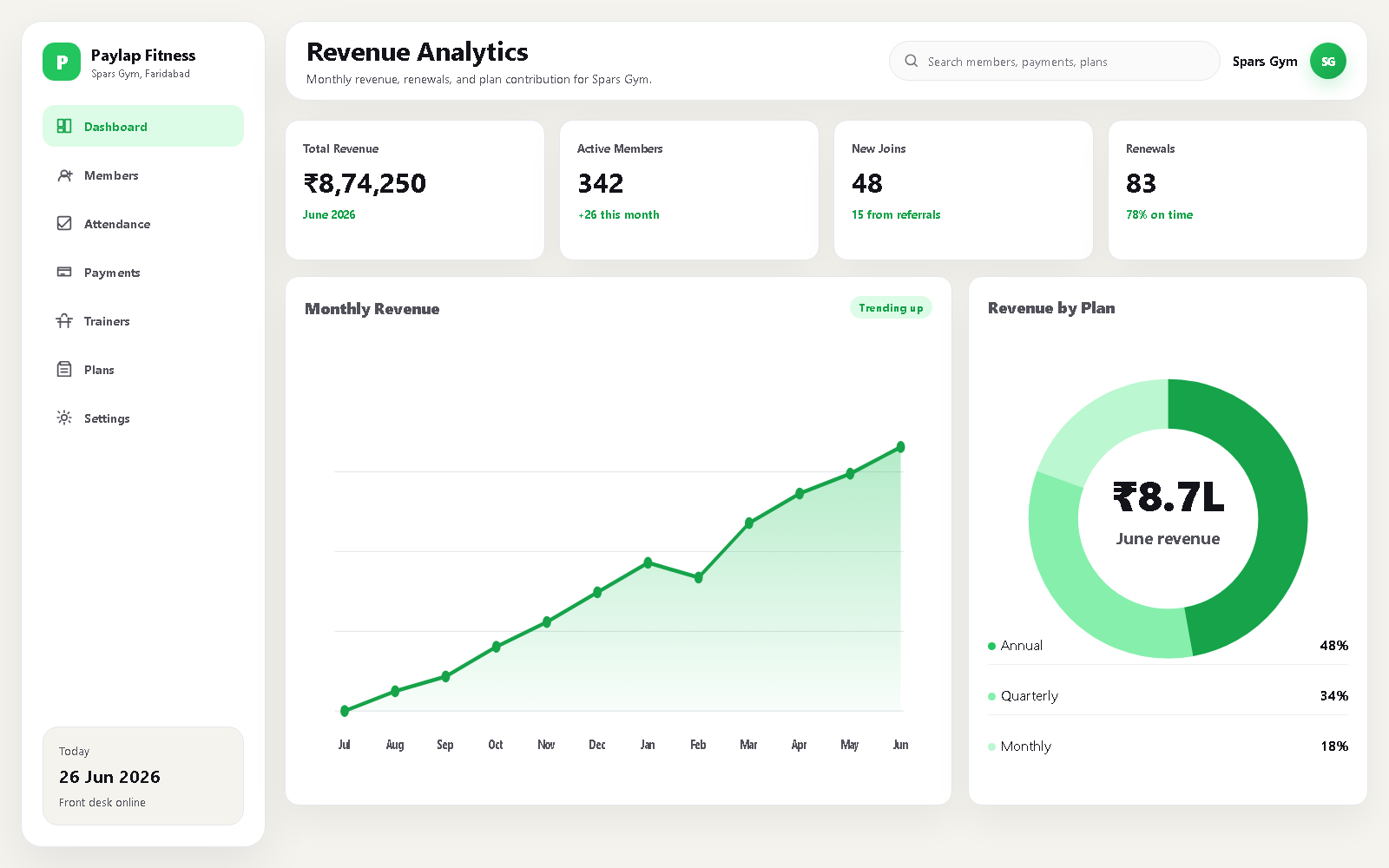The image size is (1389, 868).
Task: Click the June 2026 label
Action: point(329,214)
